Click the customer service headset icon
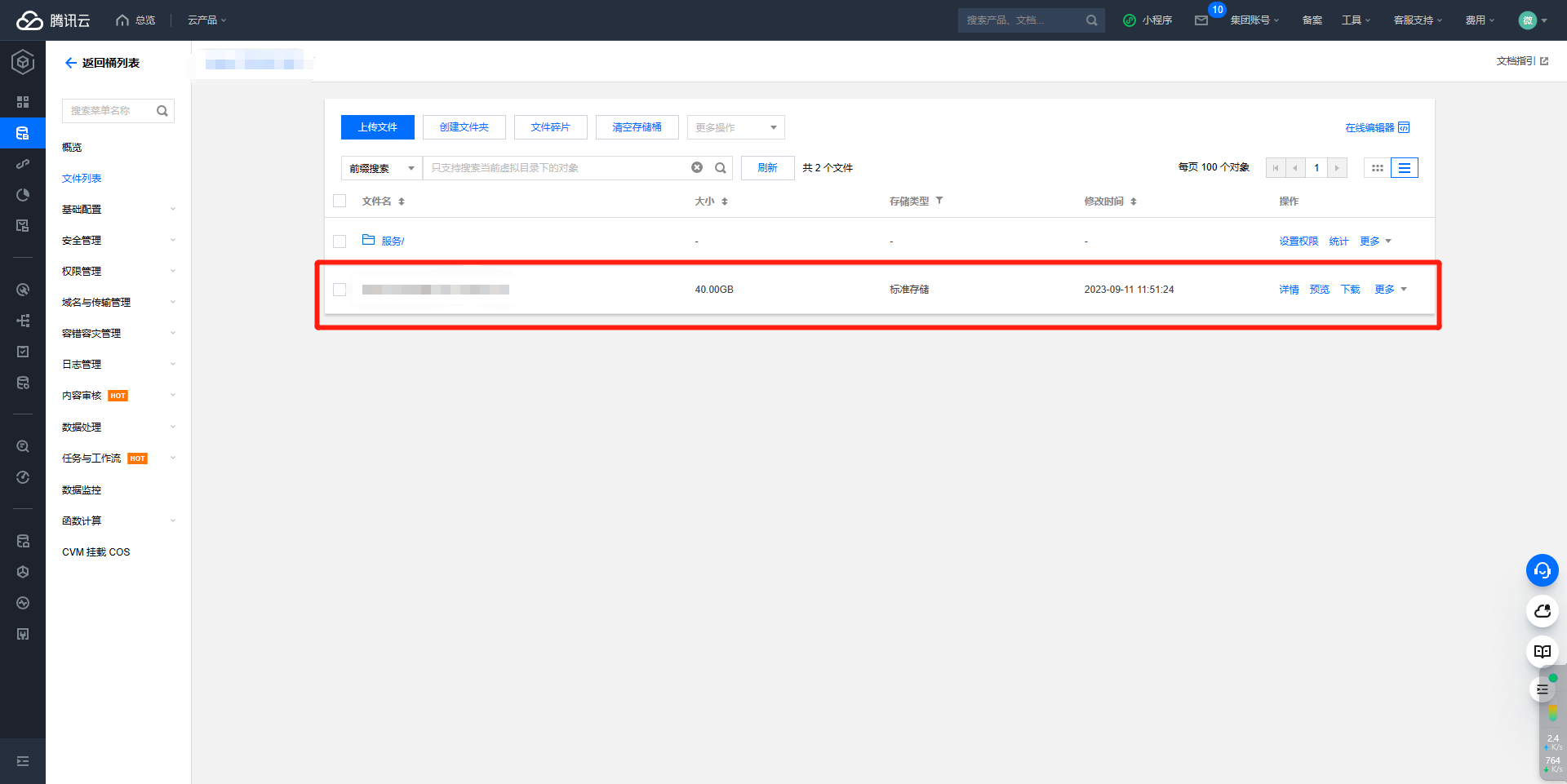Image resolution: width=1567 pixels, height=784 pixels. 1542,570
